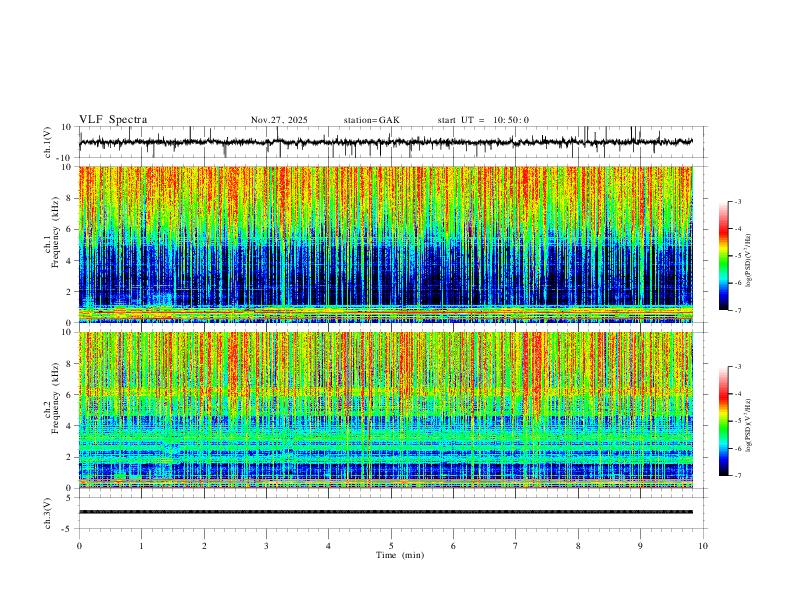Click the upper colorbar's log(PSD) label
Viewport: 792px width, 612px height.
[x=749, y=260]
